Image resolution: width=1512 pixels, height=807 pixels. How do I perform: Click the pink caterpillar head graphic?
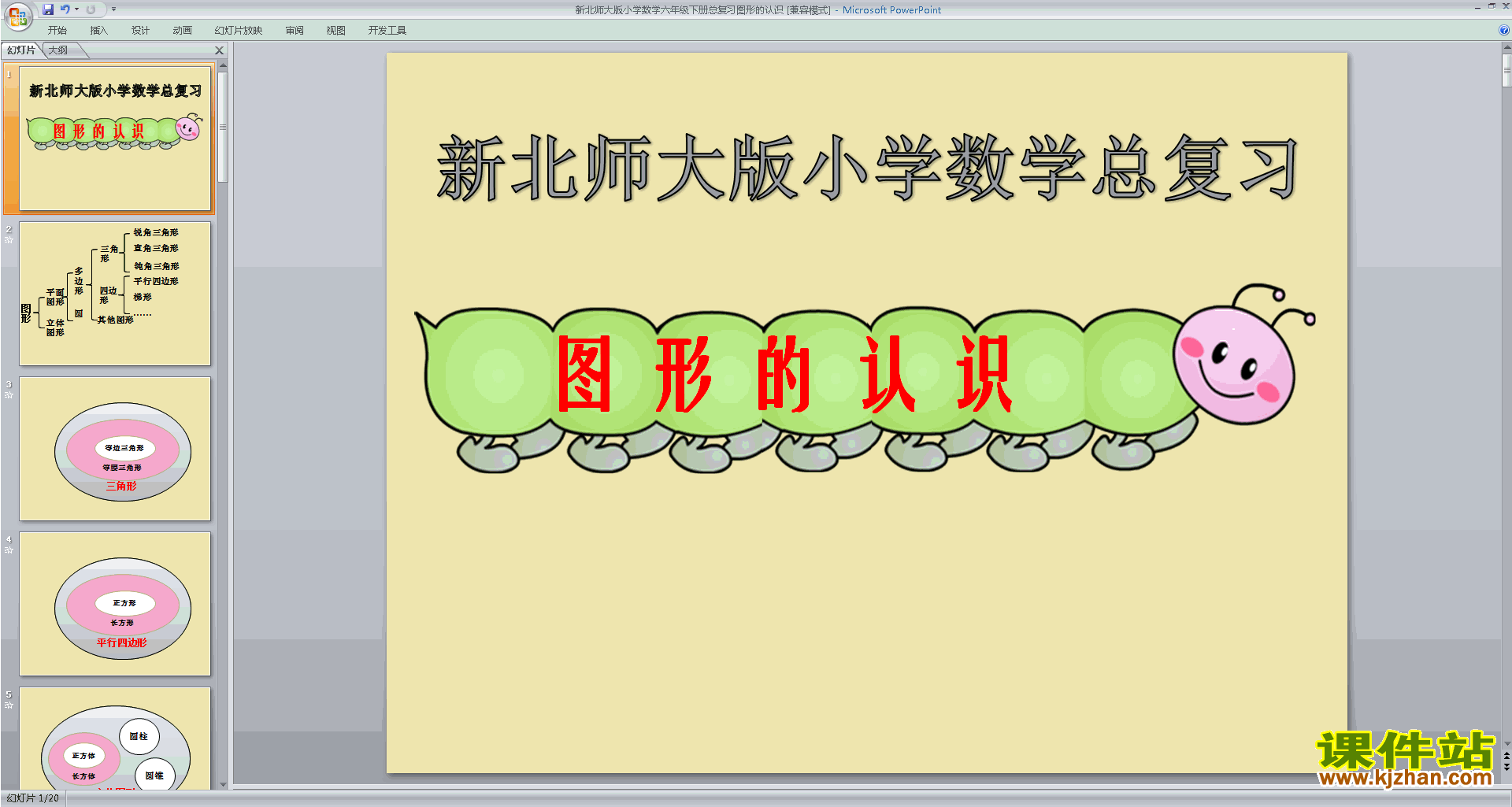[1234, 365]
